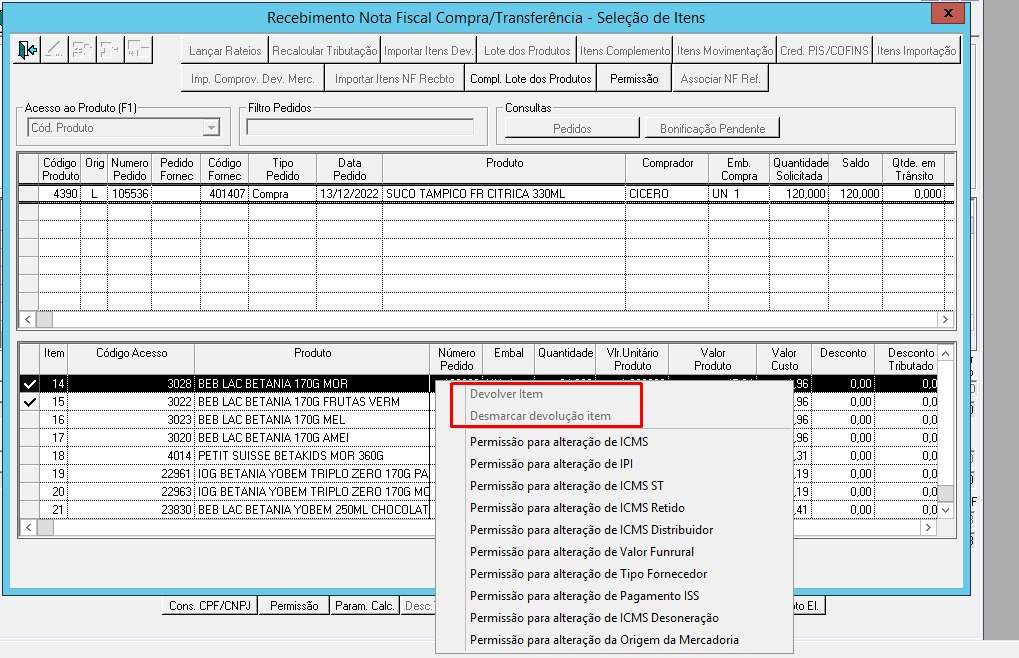
Task: Click the Lançar Rateios button
Action: (224, 51)
